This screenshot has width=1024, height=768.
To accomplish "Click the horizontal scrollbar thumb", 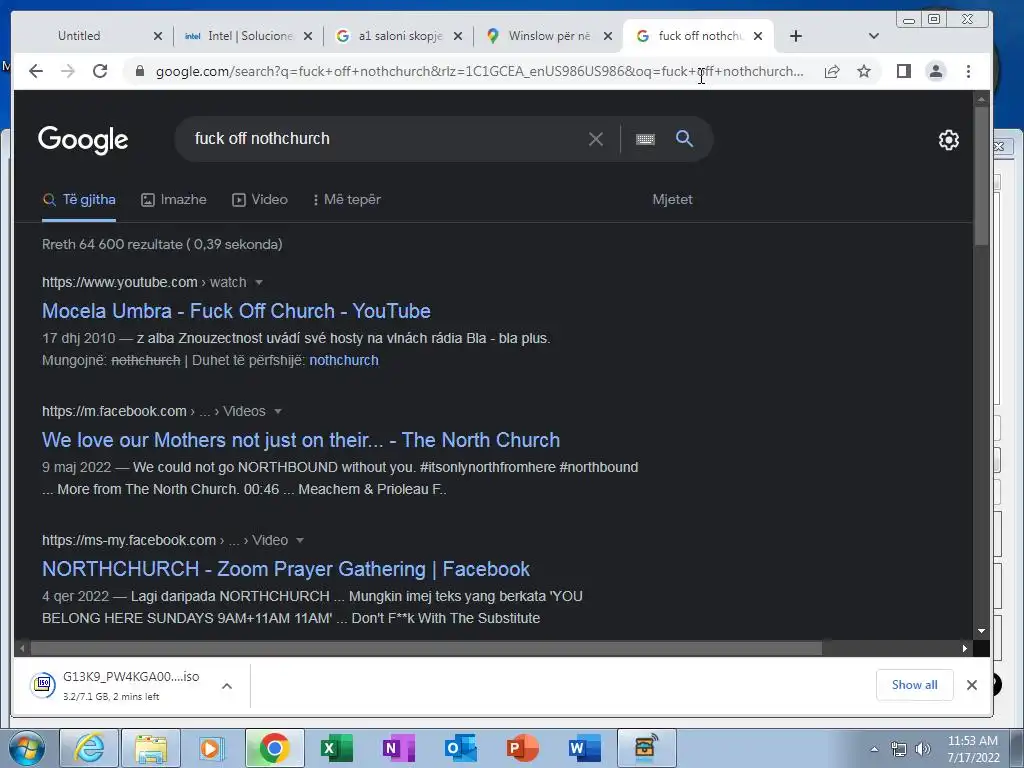I will pos(426,648).
